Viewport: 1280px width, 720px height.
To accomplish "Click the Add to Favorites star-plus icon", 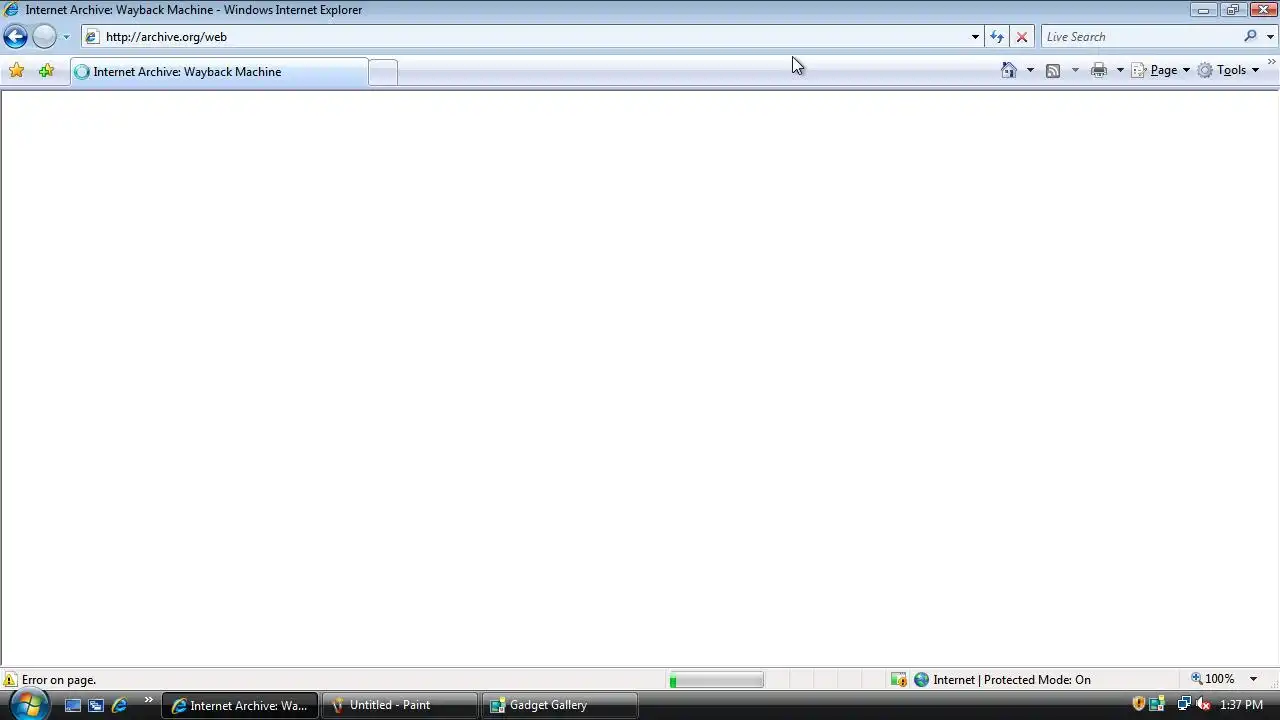I will coord(46,71).
